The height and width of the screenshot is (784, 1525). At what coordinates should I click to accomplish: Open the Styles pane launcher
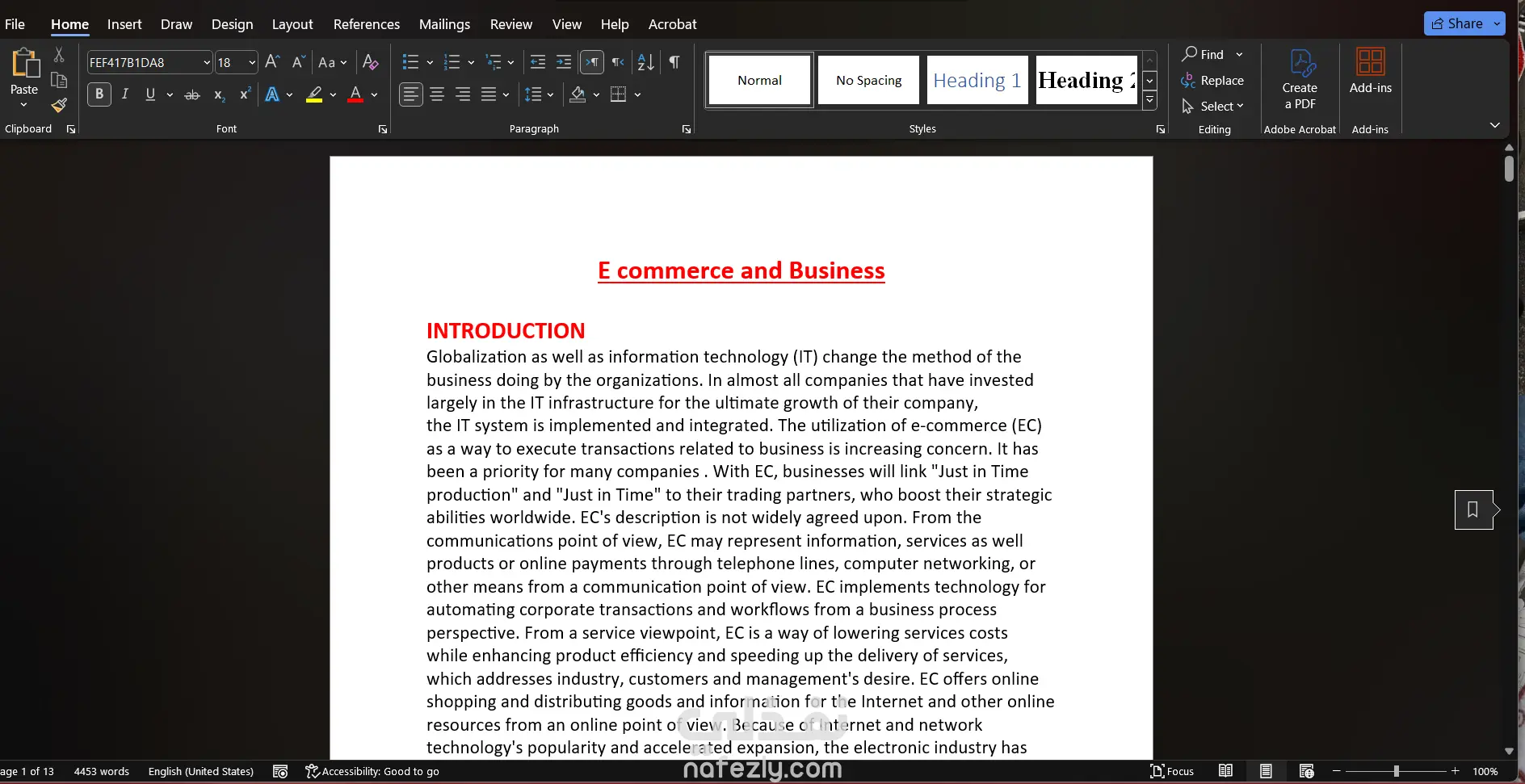click(x=1161, y=129)
